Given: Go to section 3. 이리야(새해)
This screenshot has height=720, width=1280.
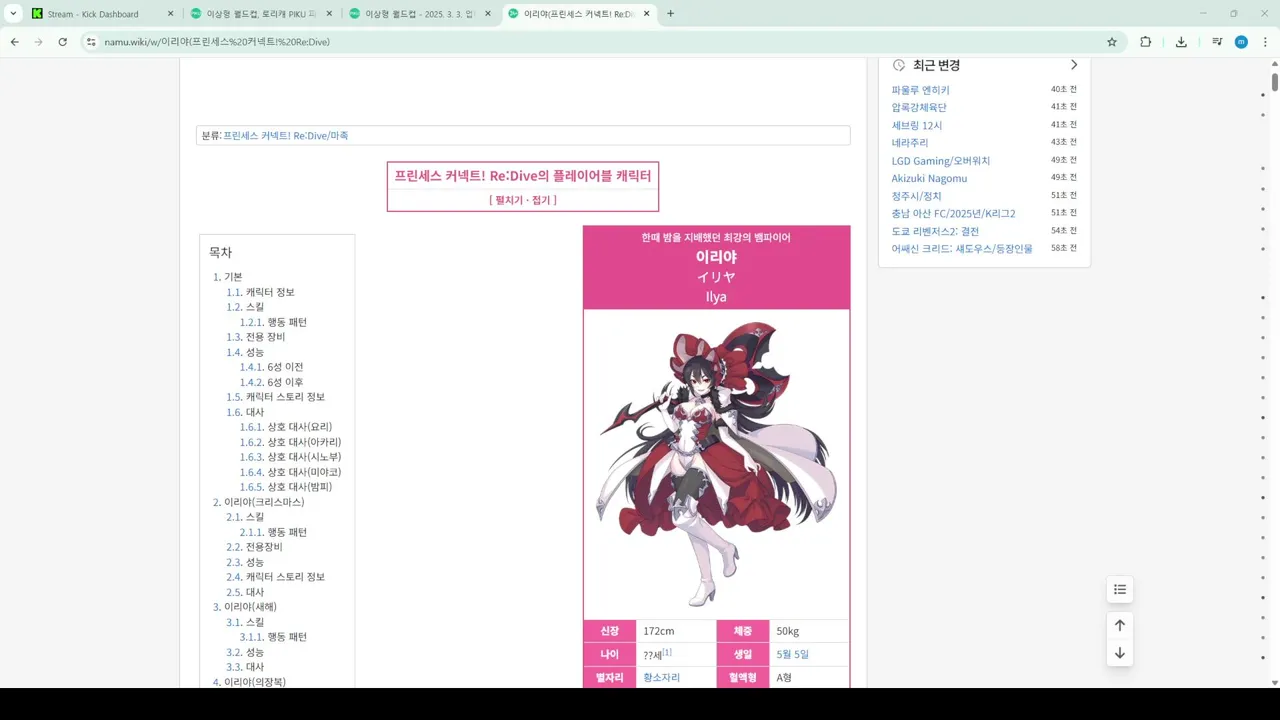Looking at the screenshot, I should coord(244,607).
